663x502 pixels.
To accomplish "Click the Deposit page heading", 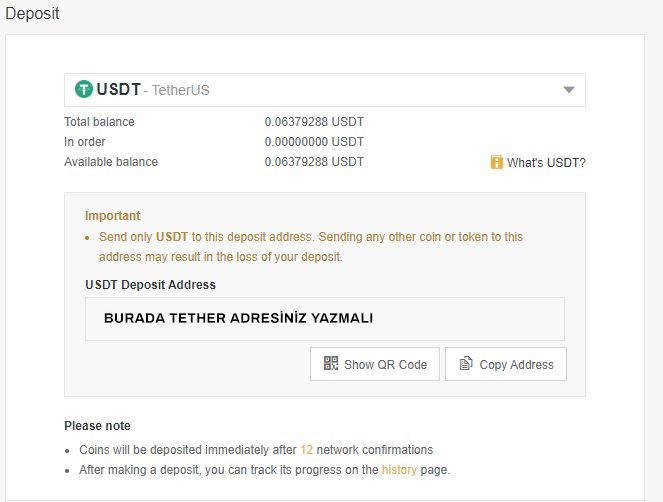I will click(33, 14).
